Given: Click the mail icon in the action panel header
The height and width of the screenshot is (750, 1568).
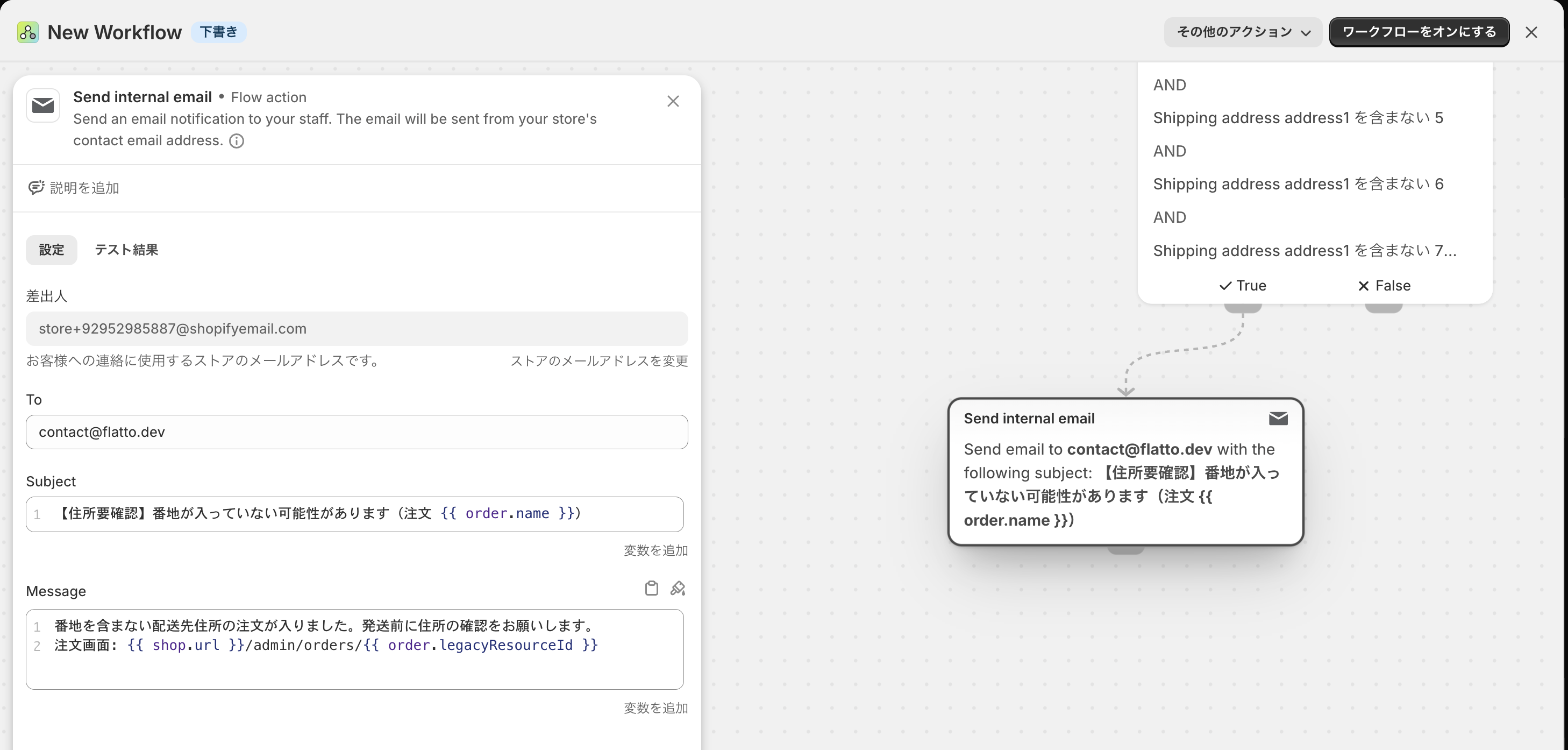Looking at the screenshot, I should pyautogui.click(x=43, y=105).
